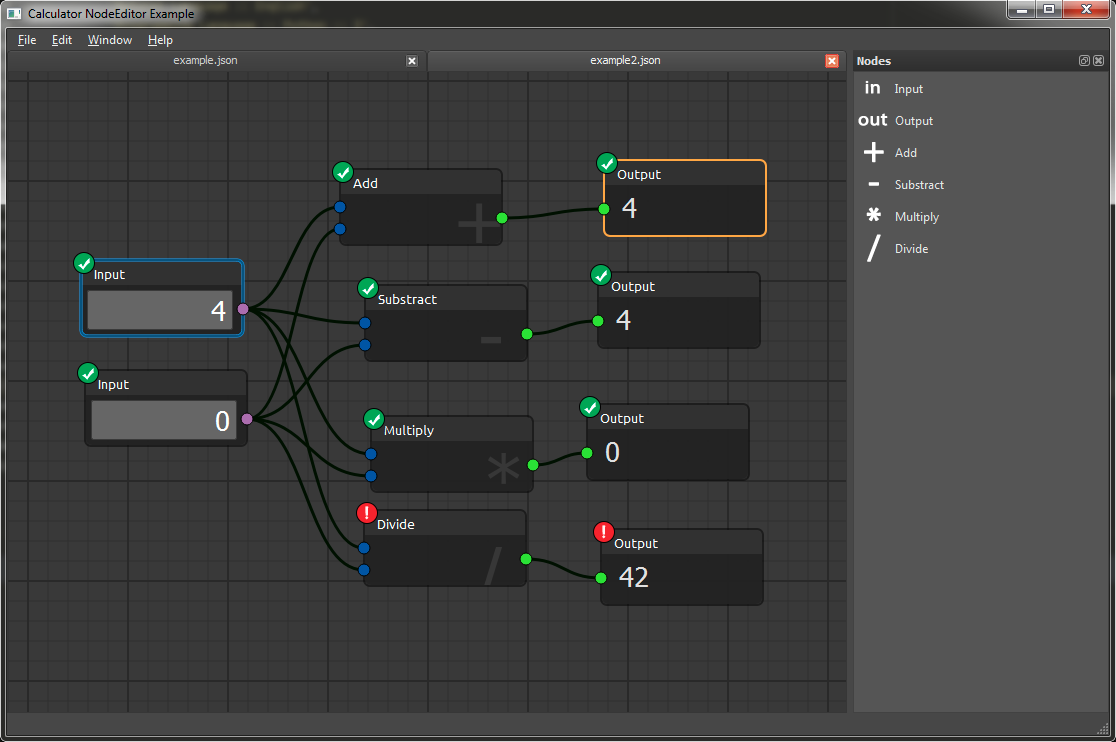The width and height of the screenshot is (1116, 742).
Task: Click the green input socket of Output 42 node
Action: pos(601,578)
